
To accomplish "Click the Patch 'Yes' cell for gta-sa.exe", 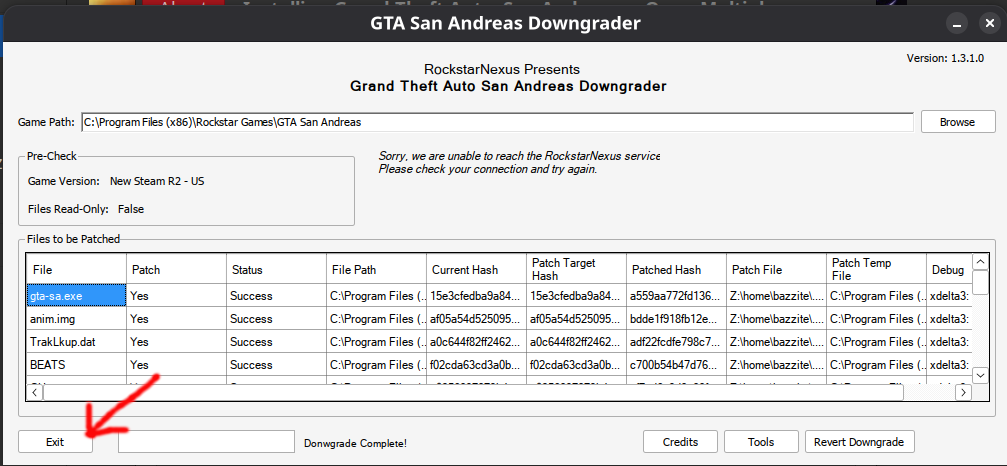I will 177,296.
